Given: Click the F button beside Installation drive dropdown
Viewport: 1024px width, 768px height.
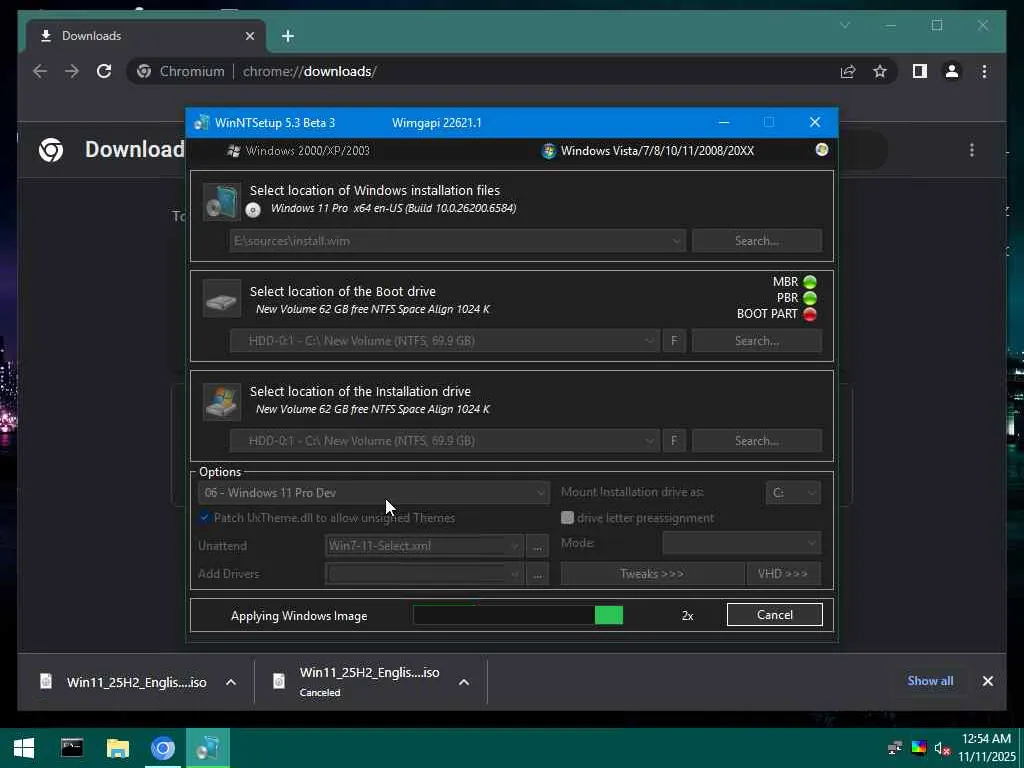Looking at the screenshot, I should (x=674, y=441).
